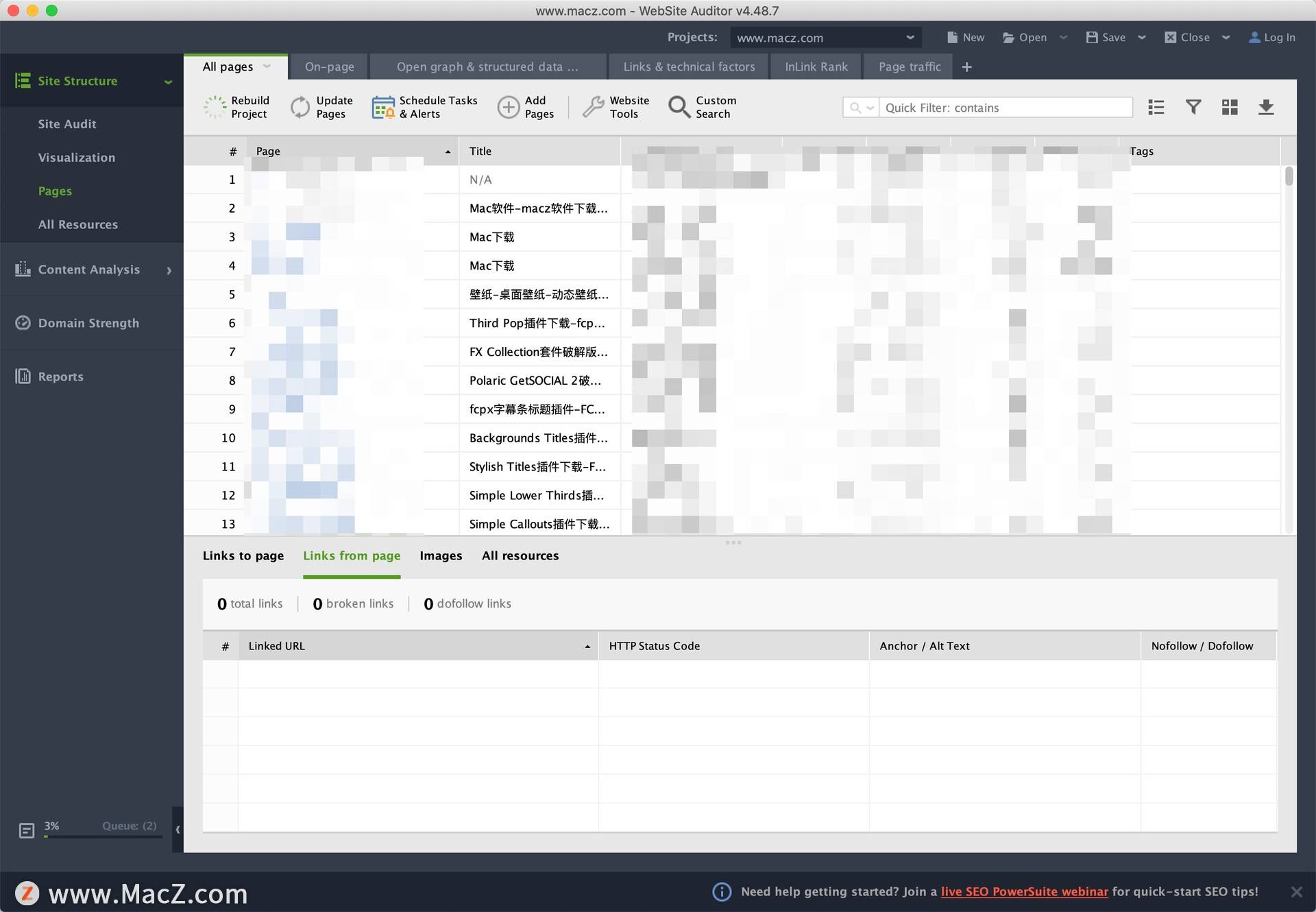Click the Quick Filter input field
Viewport: 1316px width, 912px height.
[1006, 107]
